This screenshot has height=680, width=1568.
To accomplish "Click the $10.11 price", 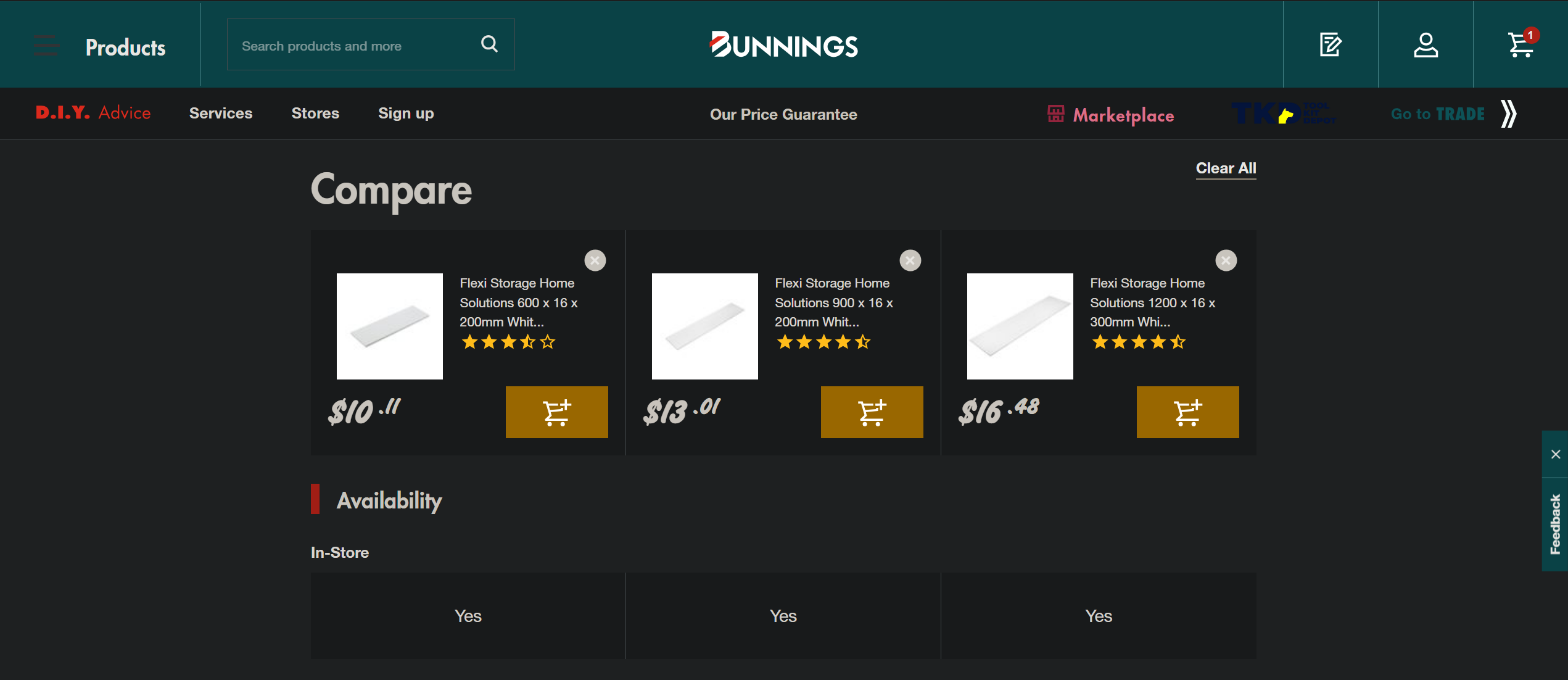I will coord(365,411).
